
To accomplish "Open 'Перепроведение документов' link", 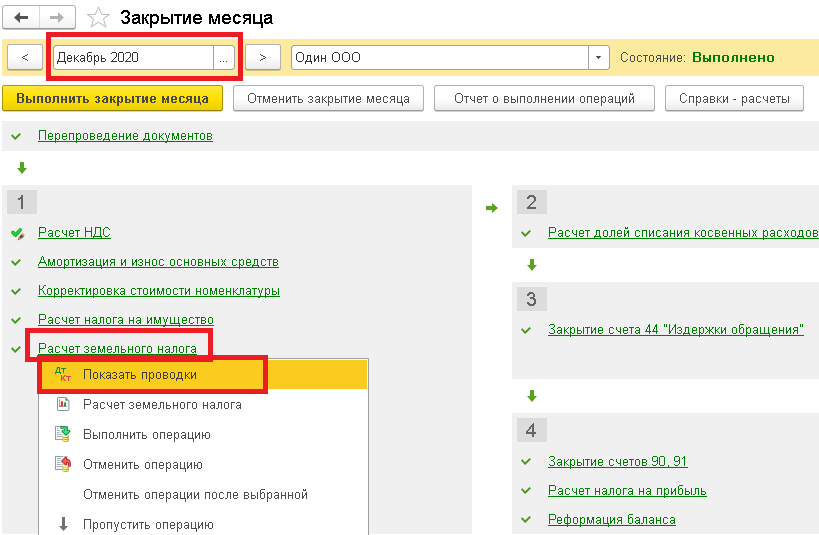I will point(125,136).
